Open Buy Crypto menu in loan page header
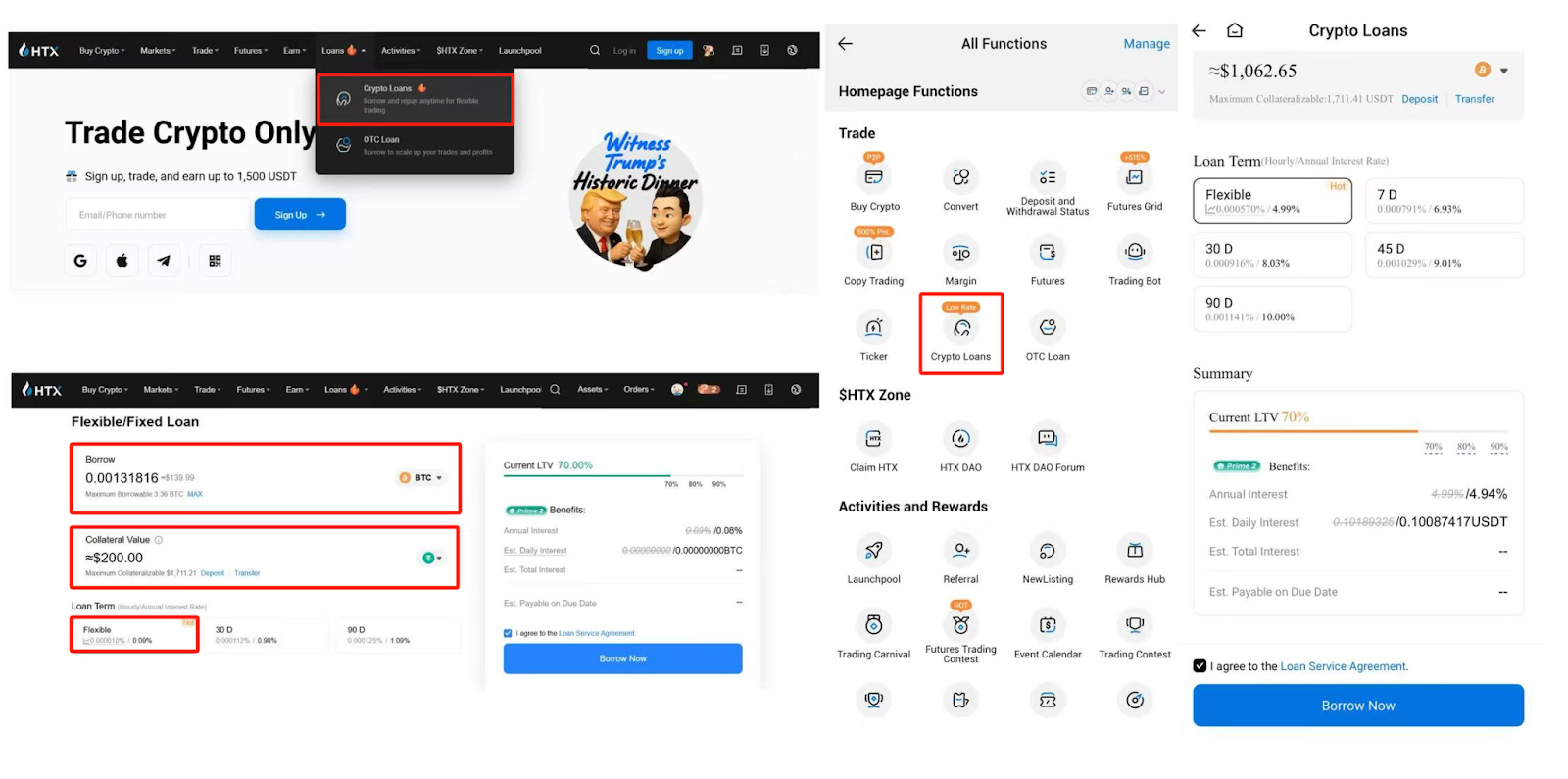The image size is (1568, 779). coord(104,389)
